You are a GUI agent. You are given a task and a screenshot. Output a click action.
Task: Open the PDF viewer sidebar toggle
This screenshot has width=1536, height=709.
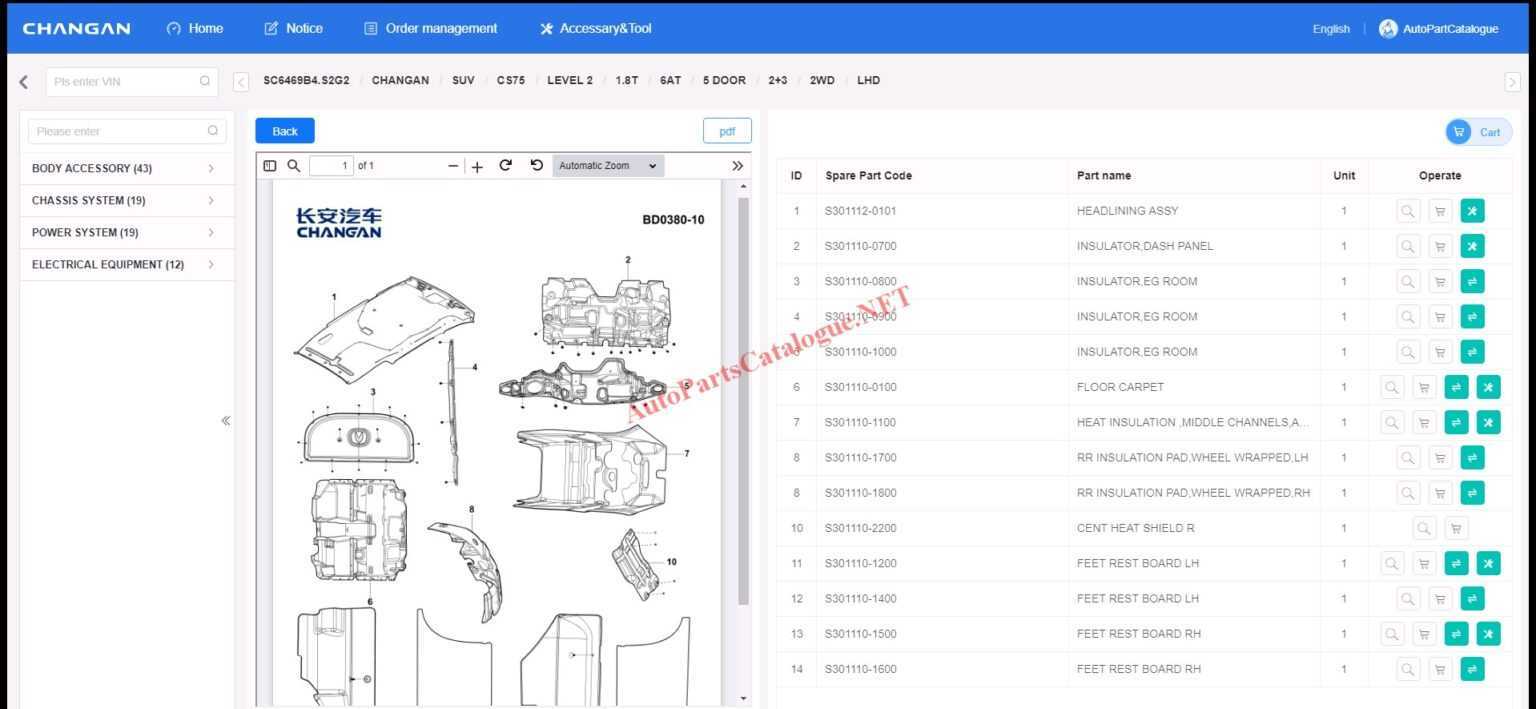tap(270, 165)
